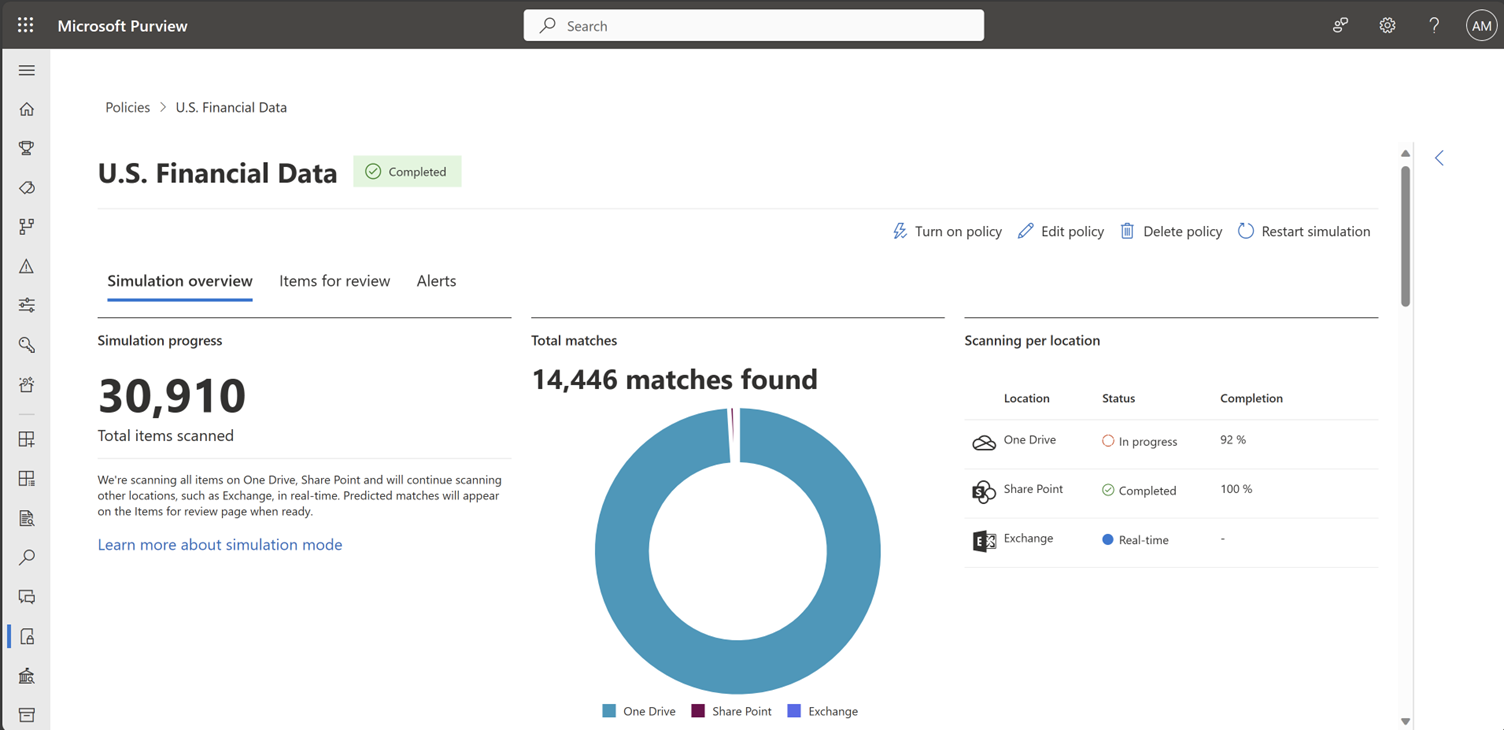Viewport: 1504px width, 730px height.
Task: Toggle One Drive legend swatch
Action: [x=609, y=711]
